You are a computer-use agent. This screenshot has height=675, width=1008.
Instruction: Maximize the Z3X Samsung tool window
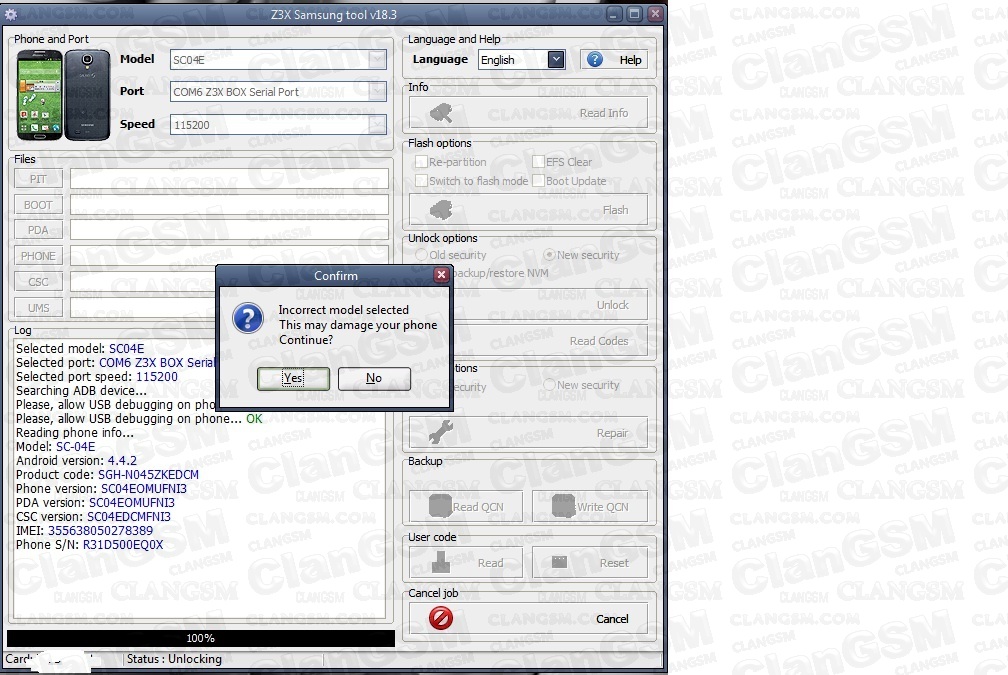[634, 14]
